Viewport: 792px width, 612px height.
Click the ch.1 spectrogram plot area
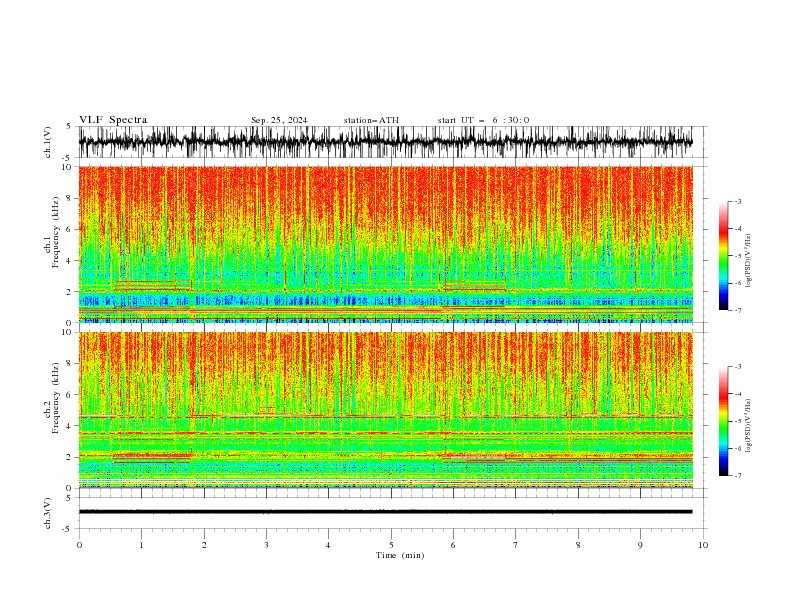click(x=385, y=244)
